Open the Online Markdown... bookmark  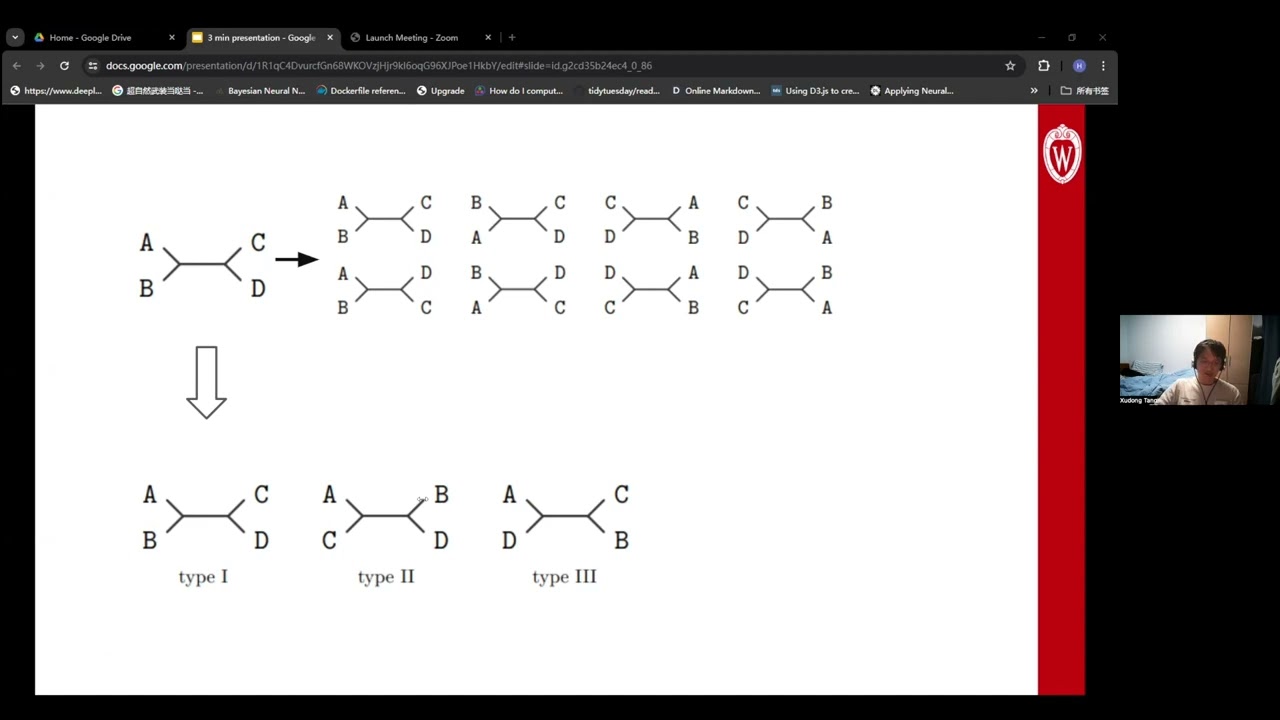click(x=716, y=90)
